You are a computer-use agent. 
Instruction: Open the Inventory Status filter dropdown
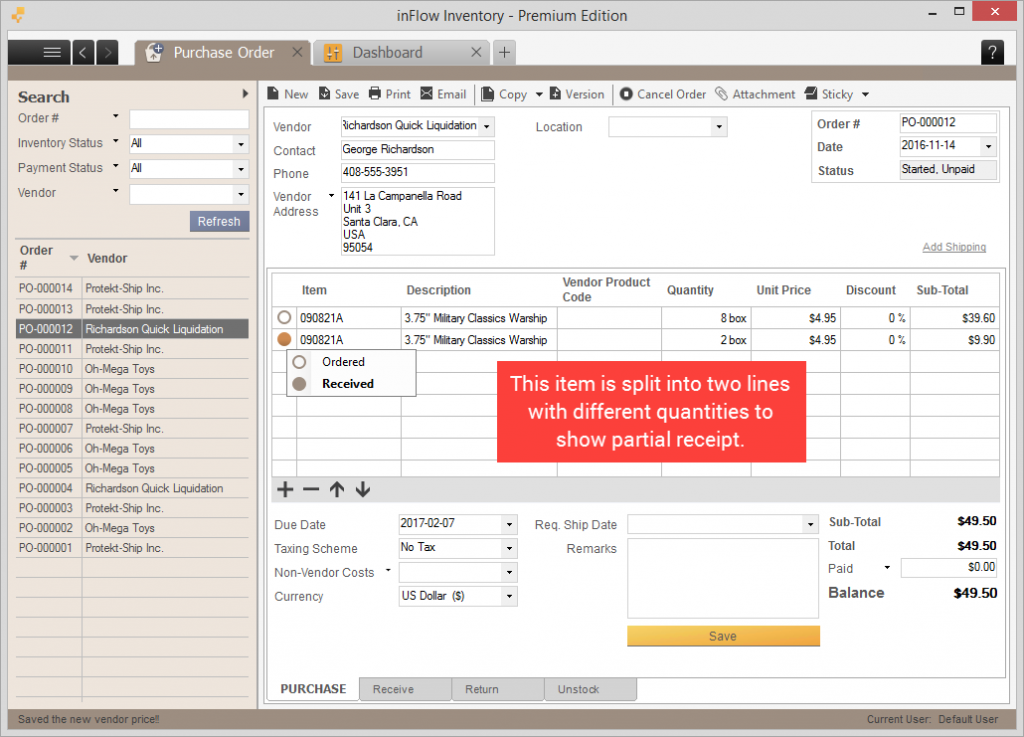coord(241,144)
